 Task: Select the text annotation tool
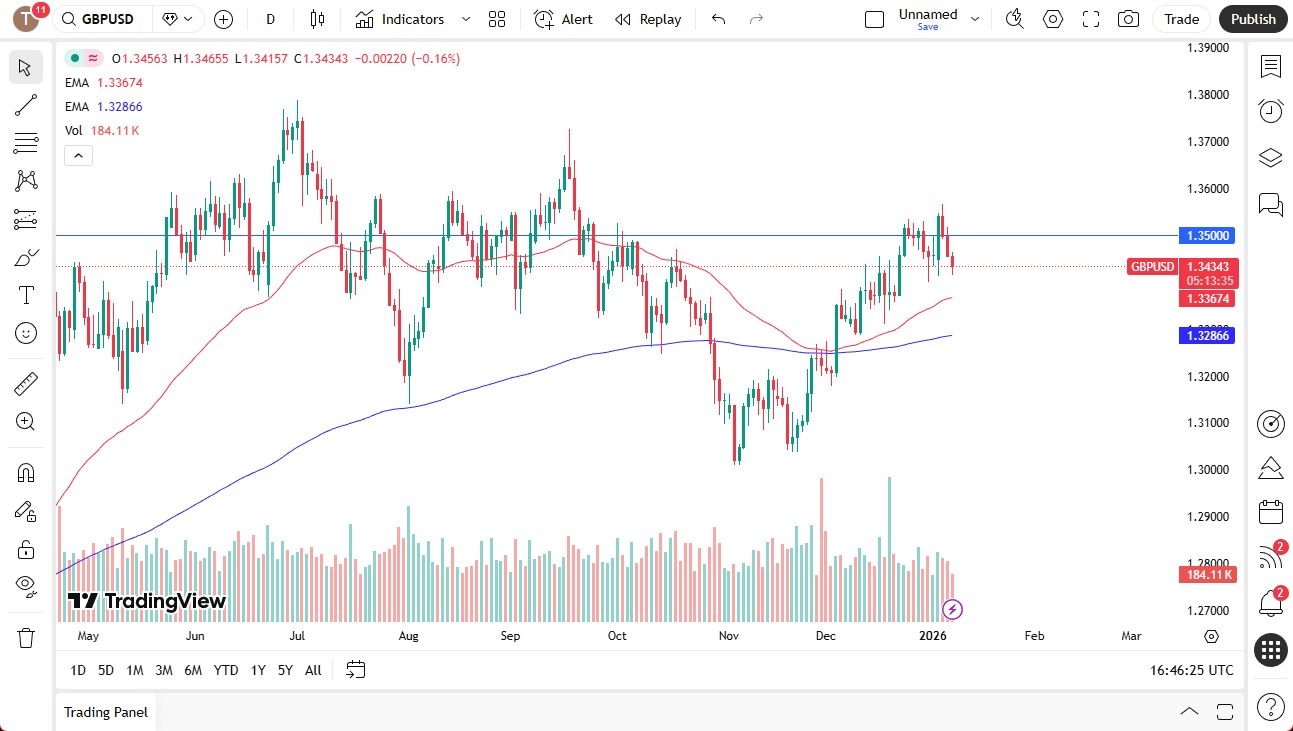click(x=26, y=295)
